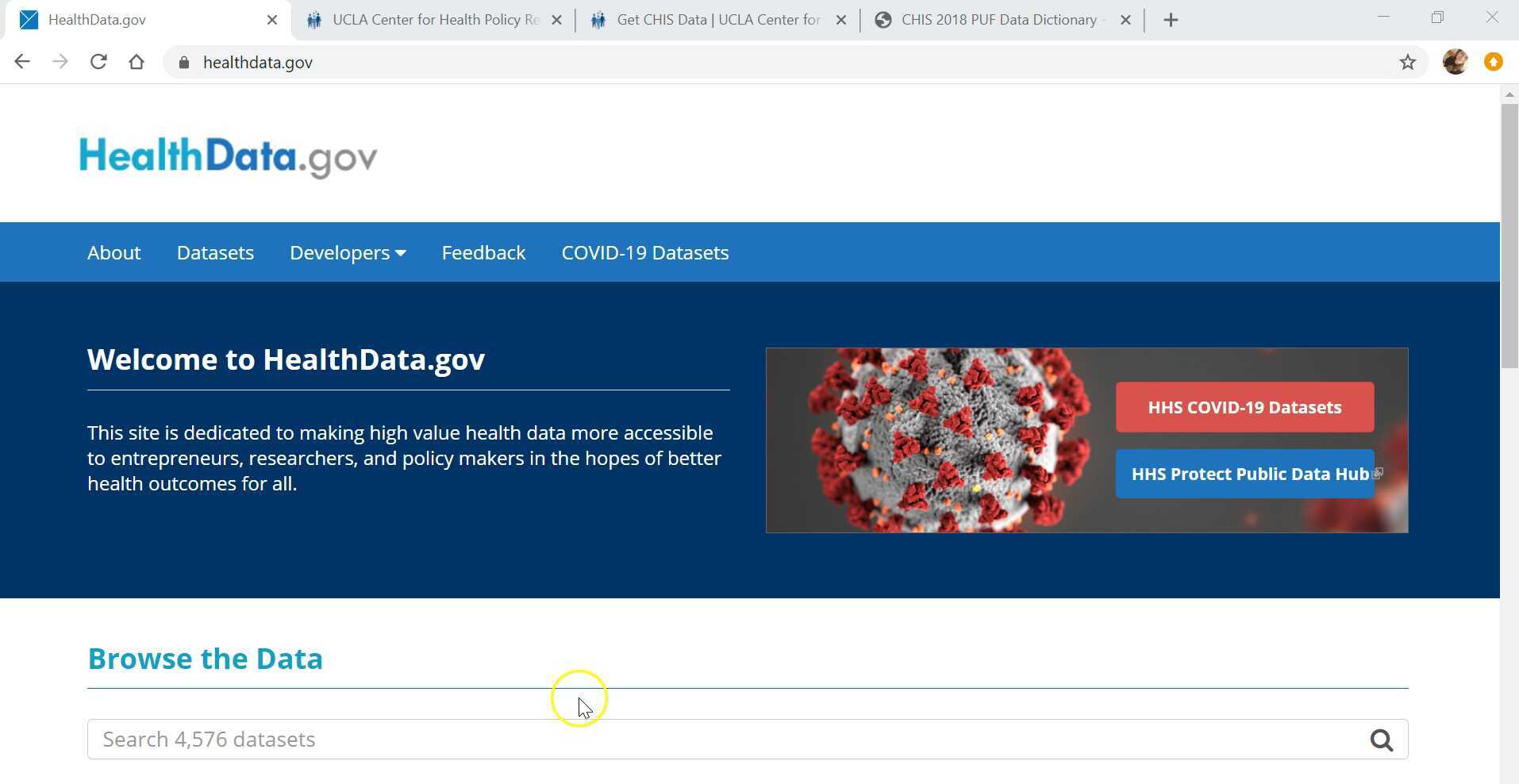Viewport: 1519px width, 784px height.
Task: Open the COVID-19 Datasets menu item
Action: [x=644, y=252]
